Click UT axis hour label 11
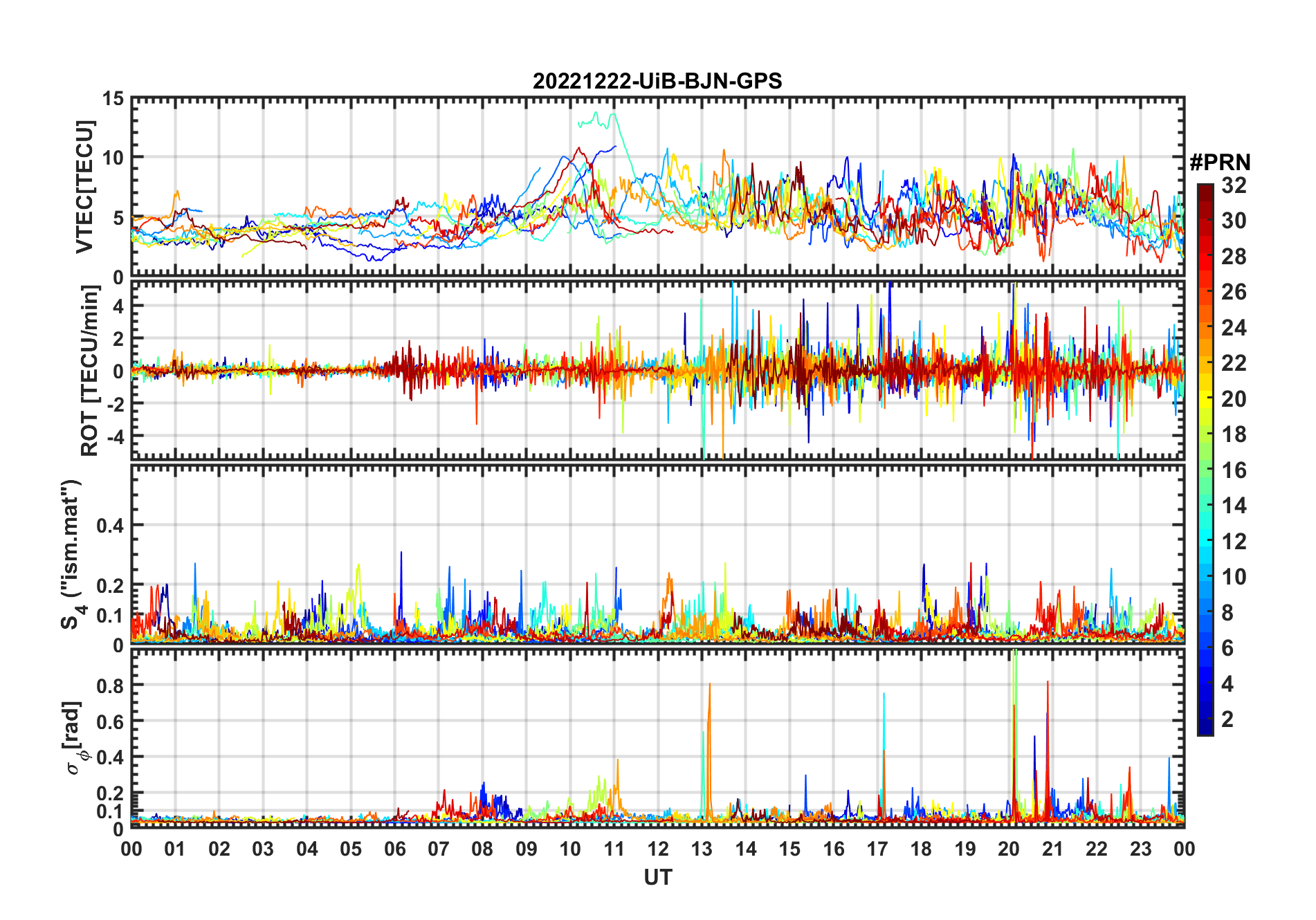The width and height of the screenshot is (1316, 920). (614, 849)
